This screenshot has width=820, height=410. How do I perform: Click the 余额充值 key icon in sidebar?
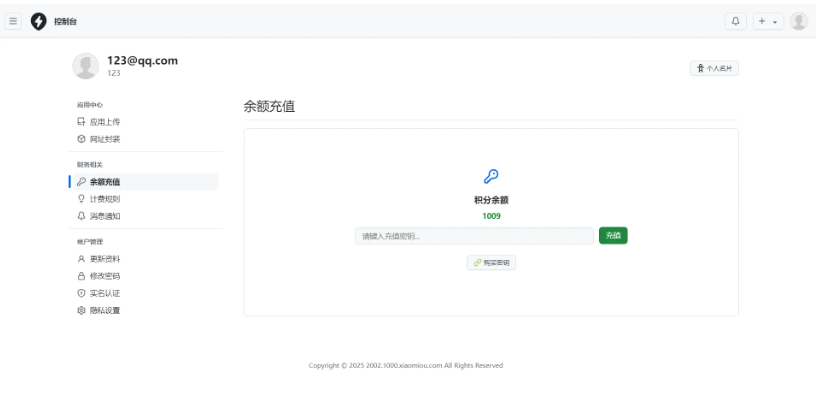[81, 182]
